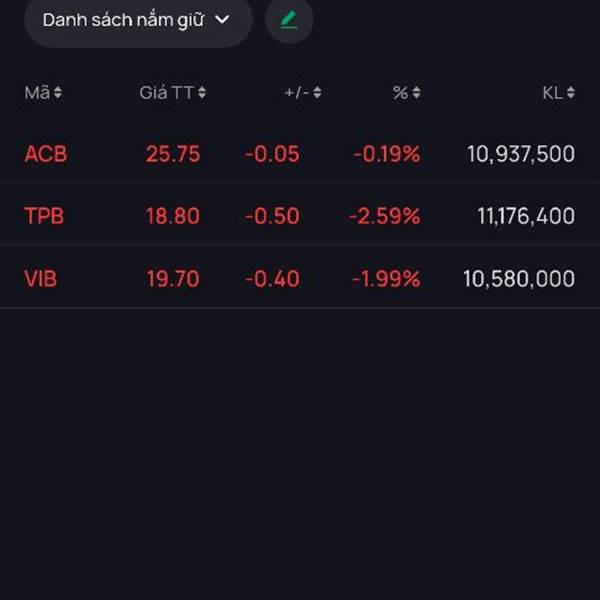600x600 pixels.
Task: Sort by +/- column arrows
Action: pyautogui.click(x=317, y=93)
